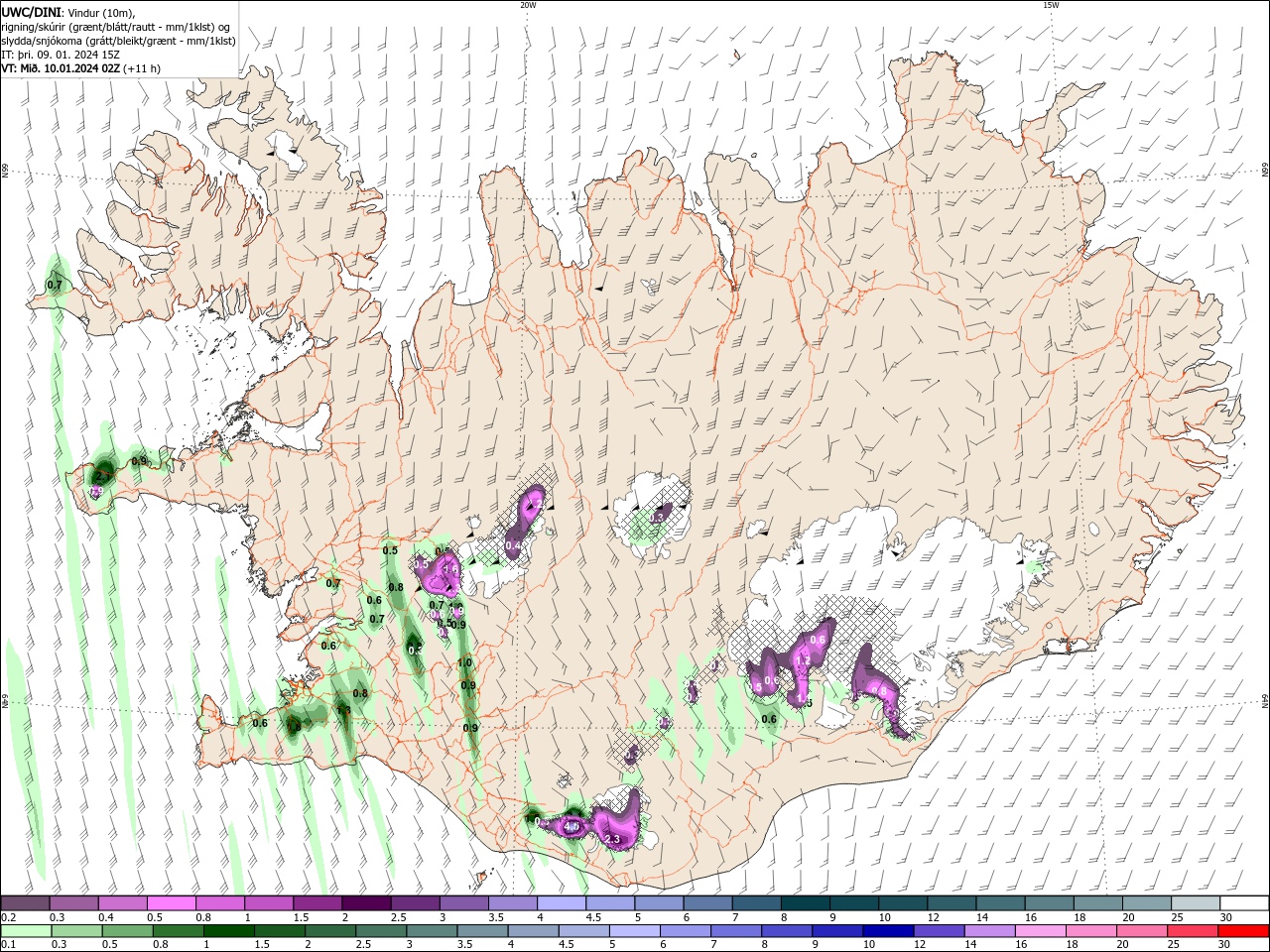Viewport: 1270px width, 952px height.
Task: Click the '0.2' label on the upper scale
Action: click(x=7, y=917)
